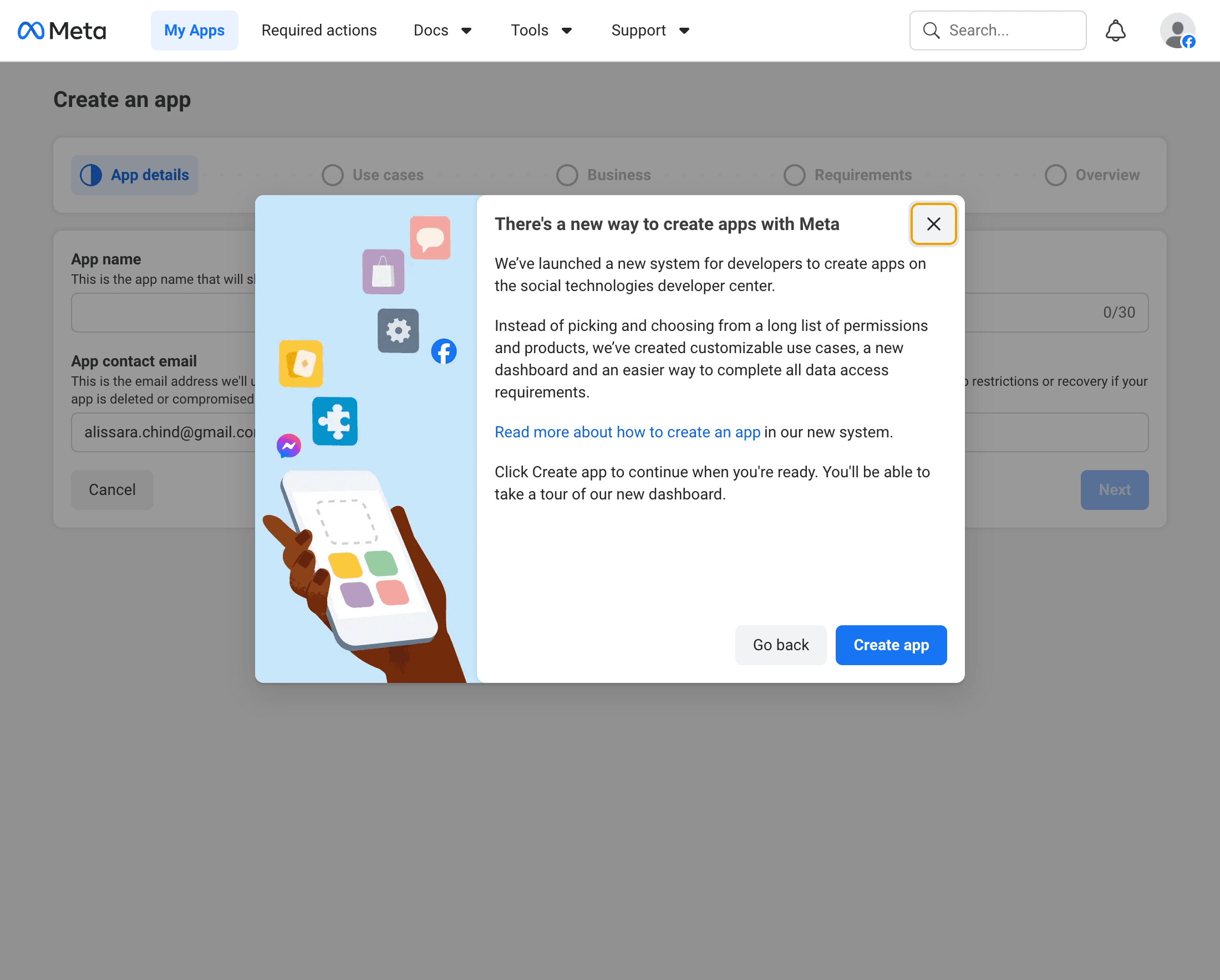
Task: Click the 0/30 character counter
Action: (1119, 313)
